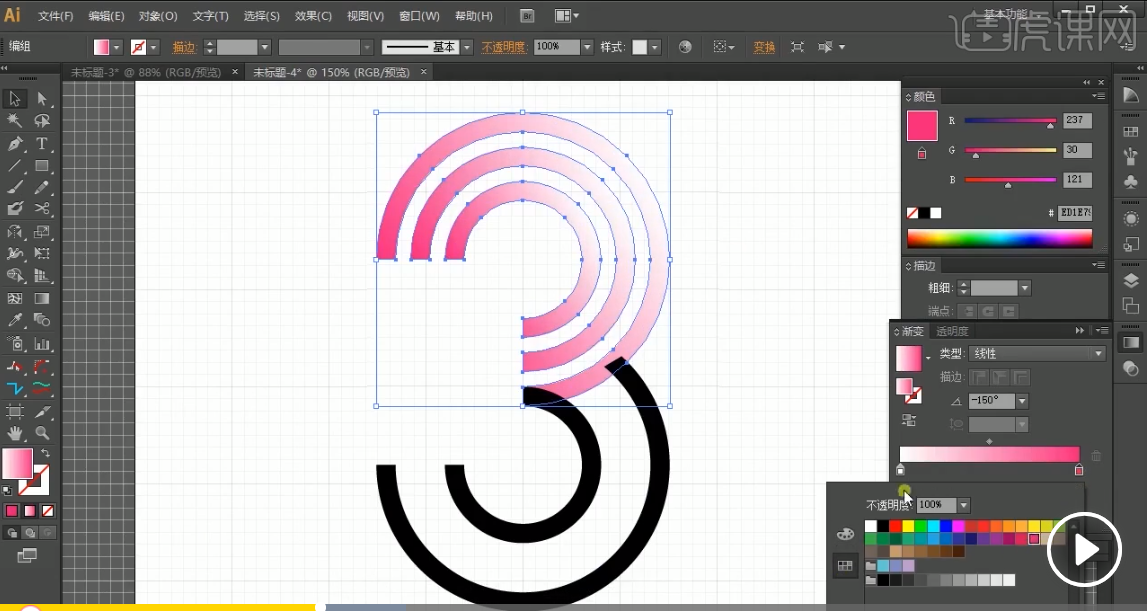Screen dimensions: 1147x611
Task: Switch to swatches view in color popup
Action: 845,566
